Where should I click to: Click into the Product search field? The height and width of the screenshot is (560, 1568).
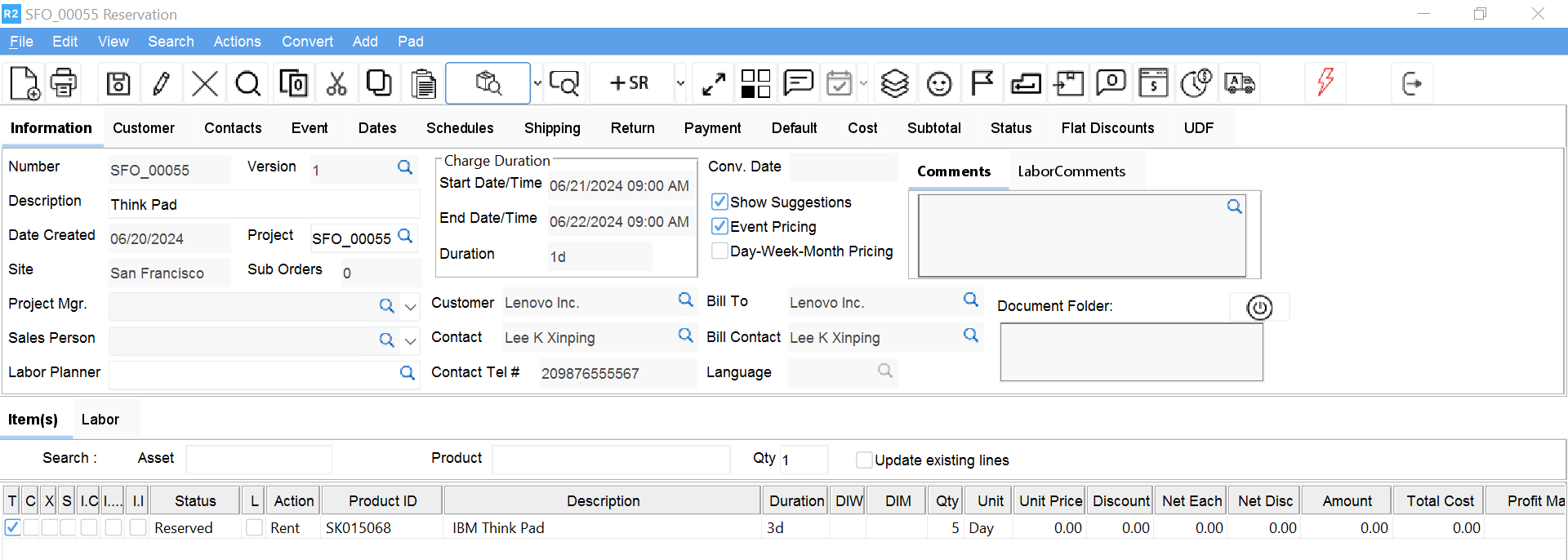pos(611,460)
